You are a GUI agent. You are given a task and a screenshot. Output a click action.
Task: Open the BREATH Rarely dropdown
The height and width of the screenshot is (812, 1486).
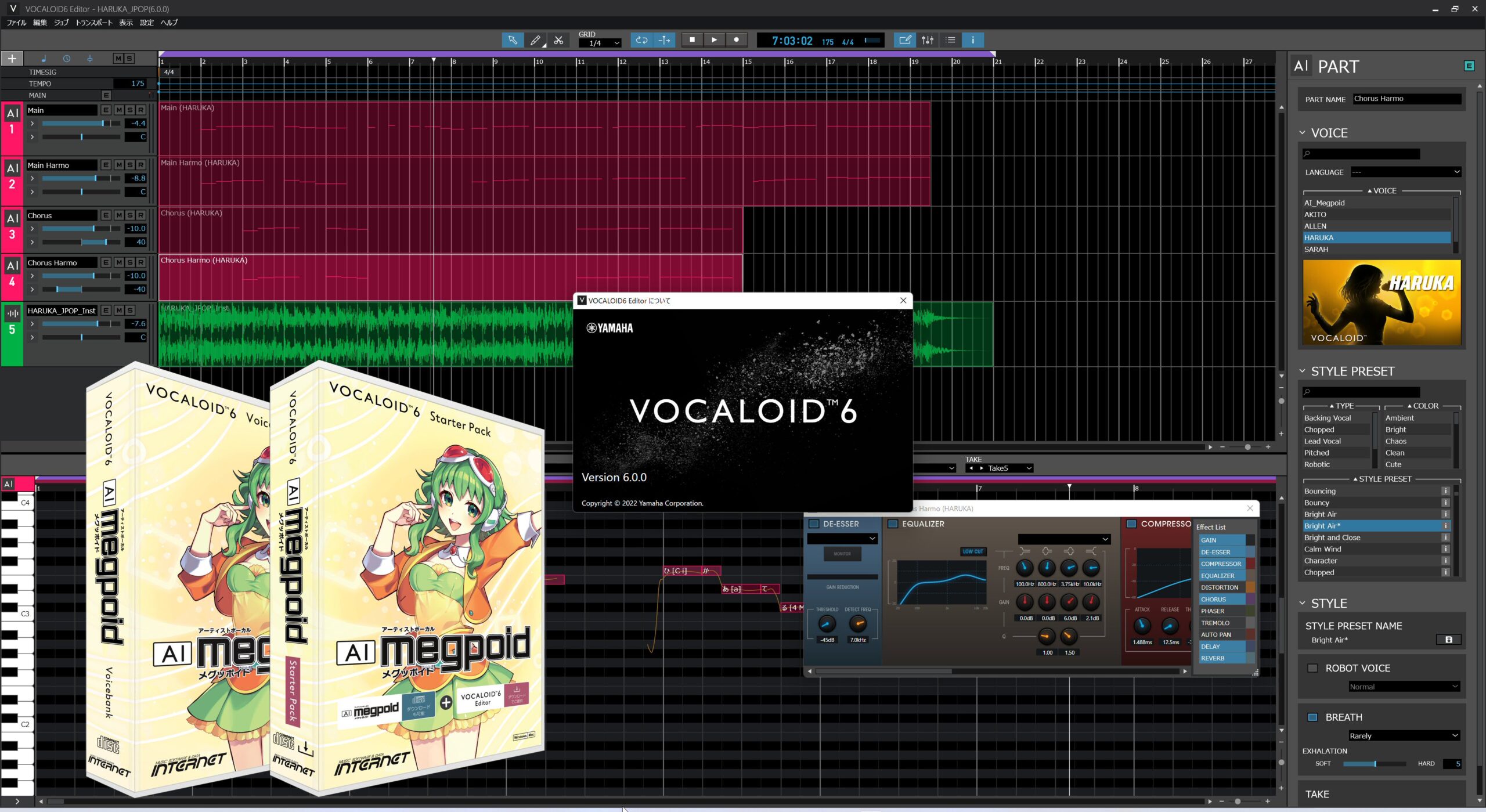point(1404,736)
